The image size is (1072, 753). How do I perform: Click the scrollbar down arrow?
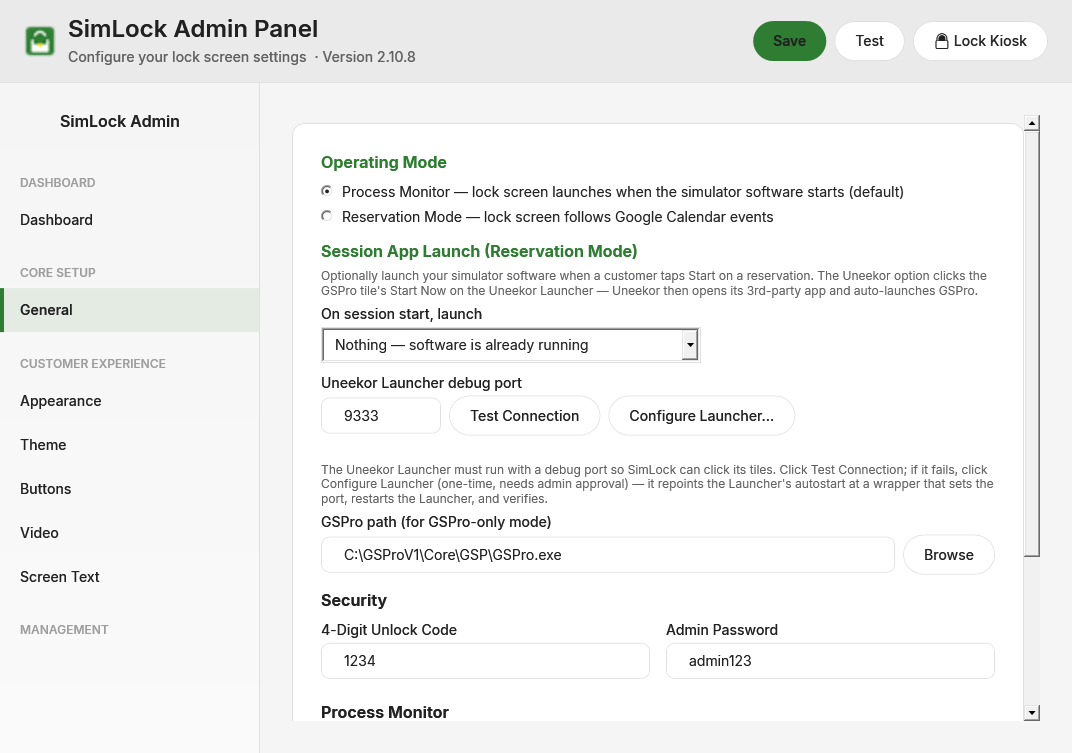[1032, 713]
